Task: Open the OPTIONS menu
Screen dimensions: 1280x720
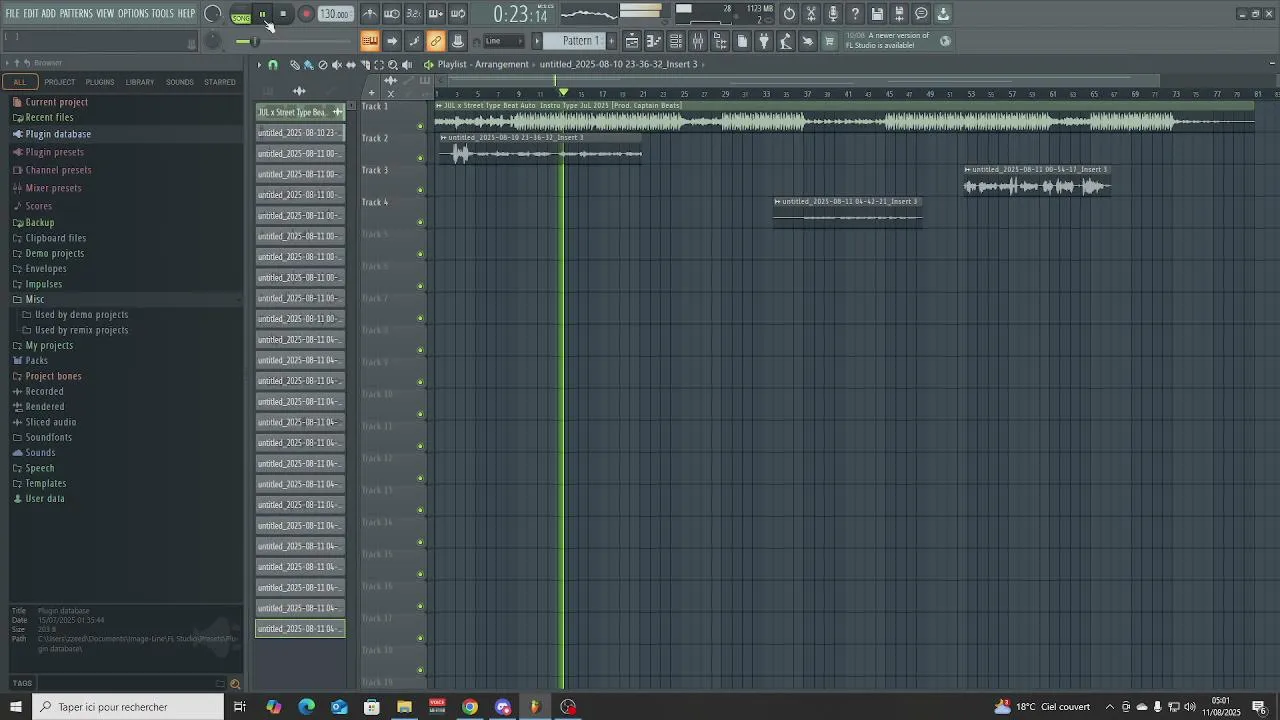Action: point(133,14)
